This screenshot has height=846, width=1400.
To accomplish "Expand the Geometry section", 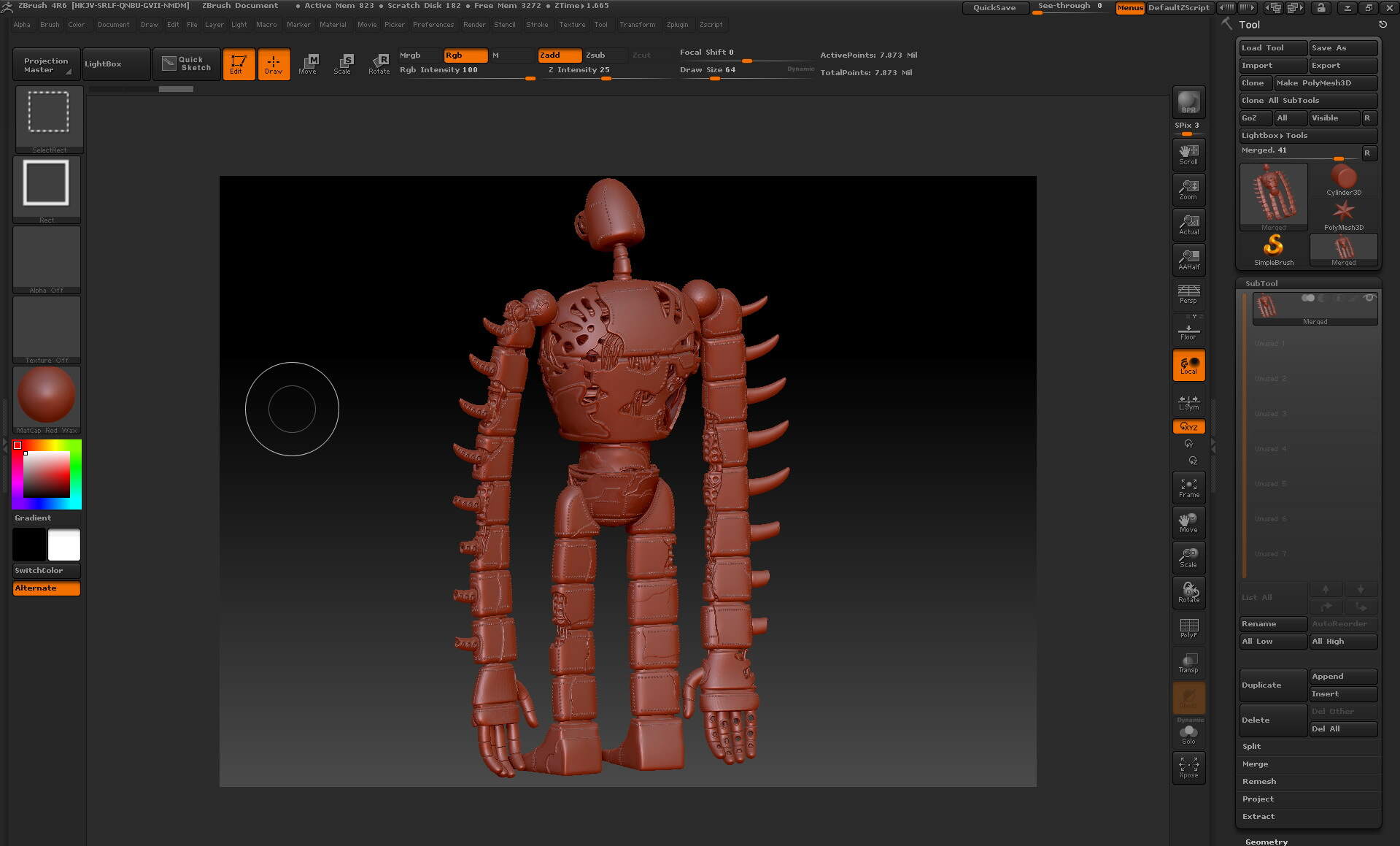I will (1266, 842).
